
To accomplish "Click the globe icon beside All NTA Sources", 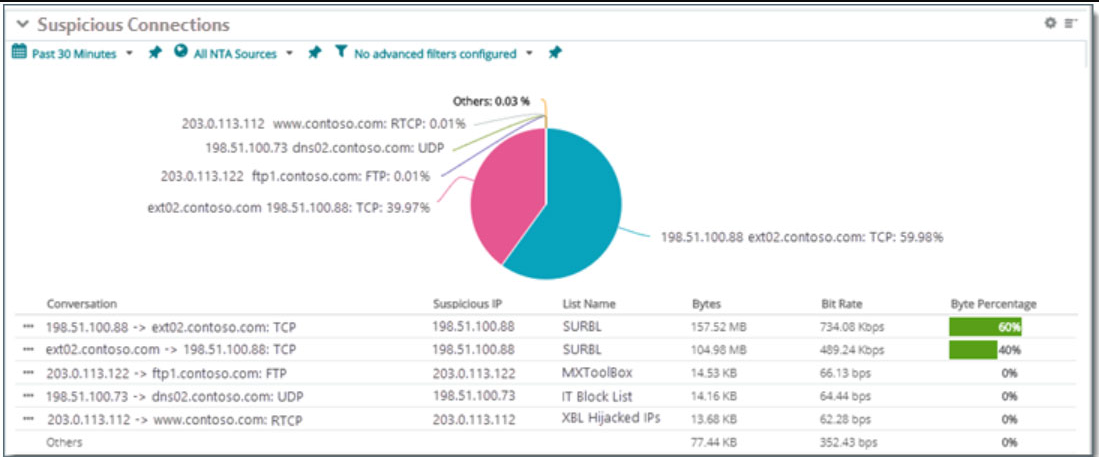I will point(181,52).
